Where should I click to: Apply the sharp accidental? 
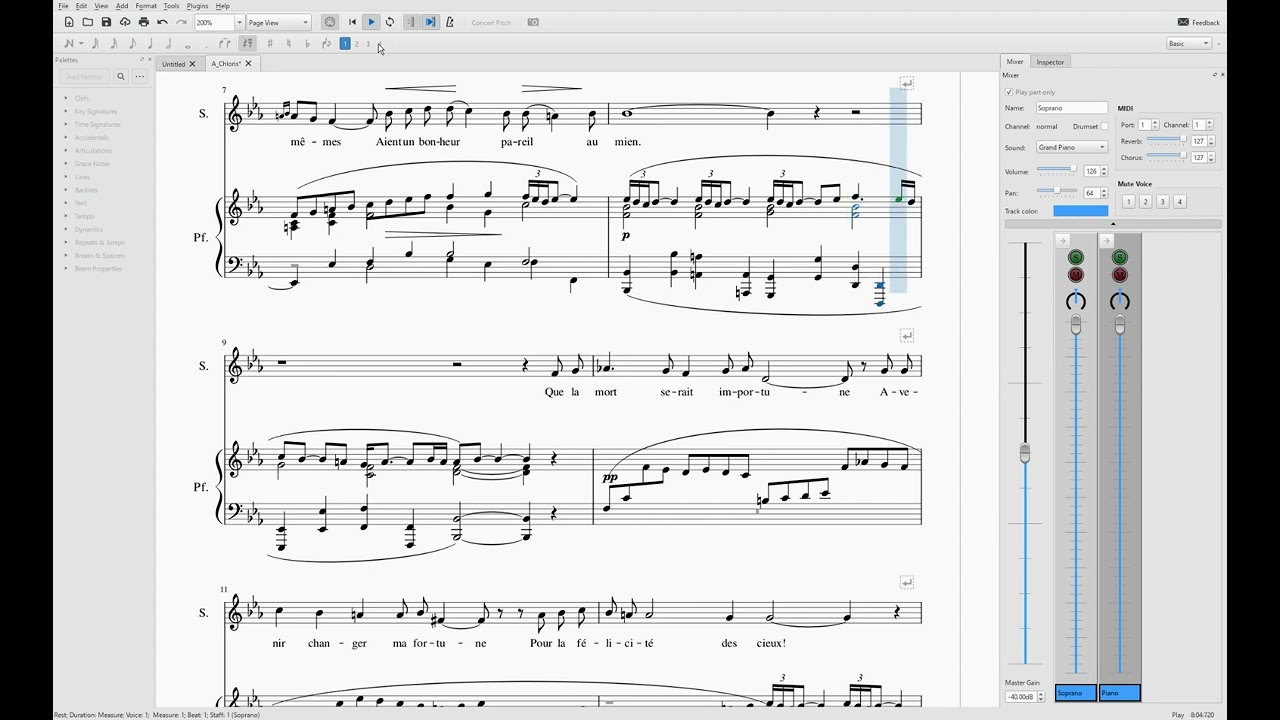click(x=270, y=43)
